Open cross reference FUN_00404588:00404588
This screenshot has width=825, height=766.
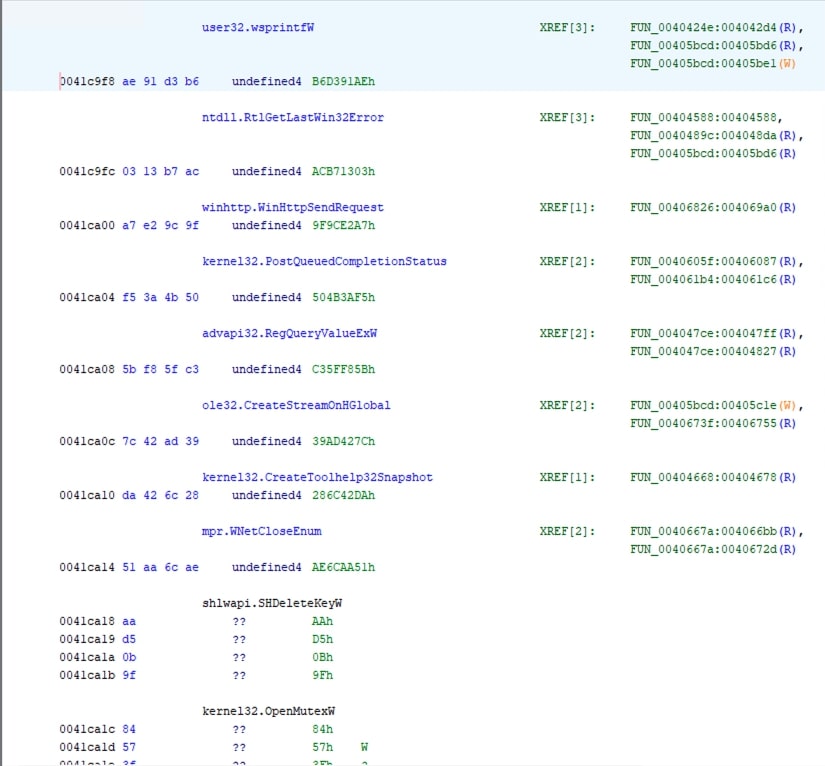[699, 118]
